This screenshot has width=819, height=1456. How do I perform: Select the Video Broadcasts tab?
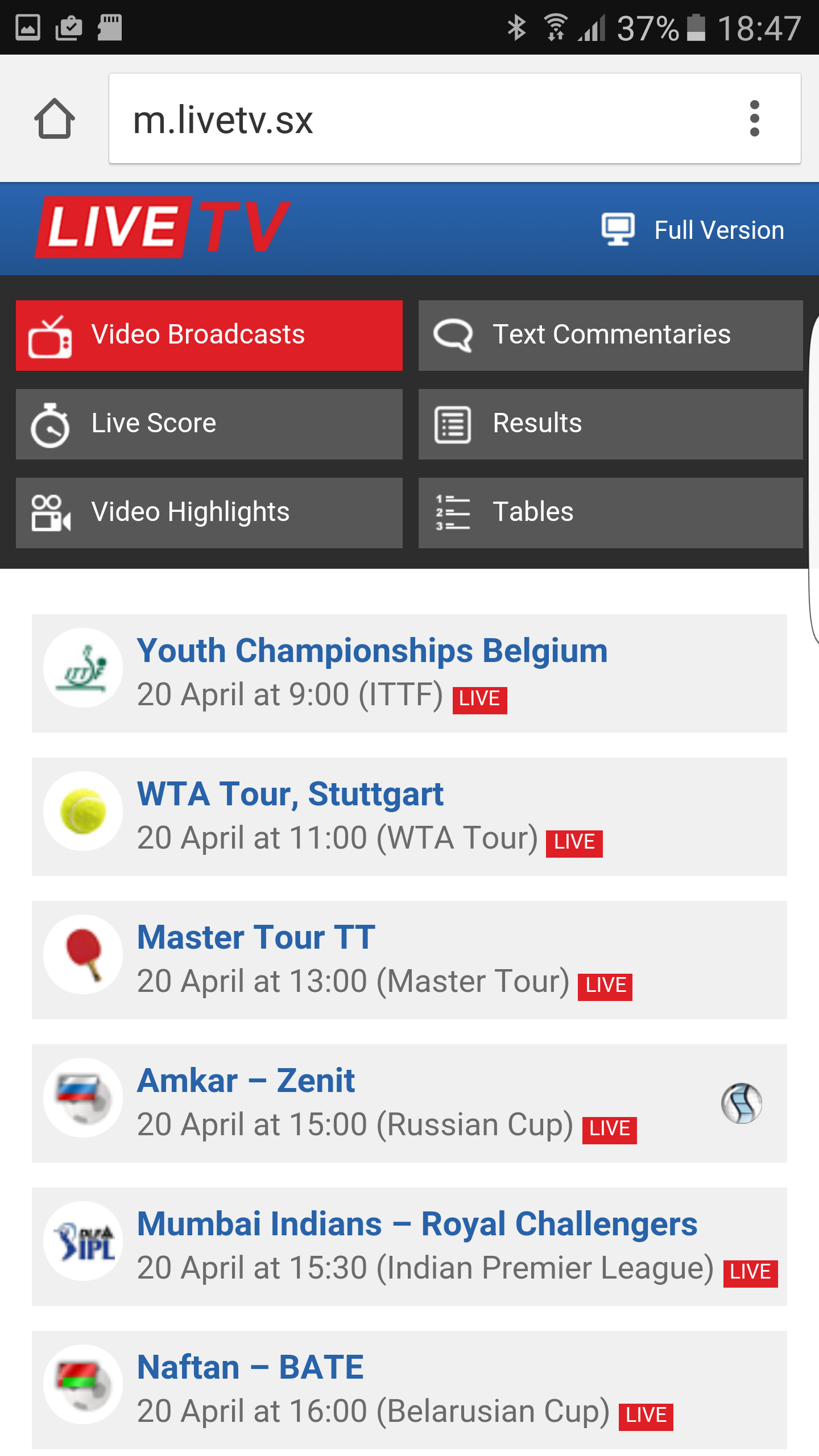[x=209, y=335]
